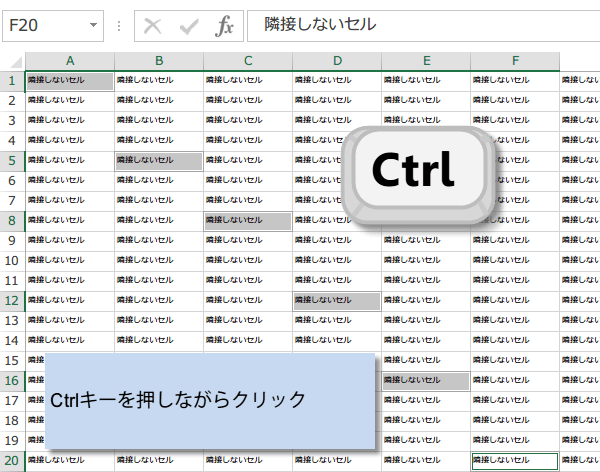Click the Select All corner triangle
600x472 pixels.
click(x=13, y=61)
